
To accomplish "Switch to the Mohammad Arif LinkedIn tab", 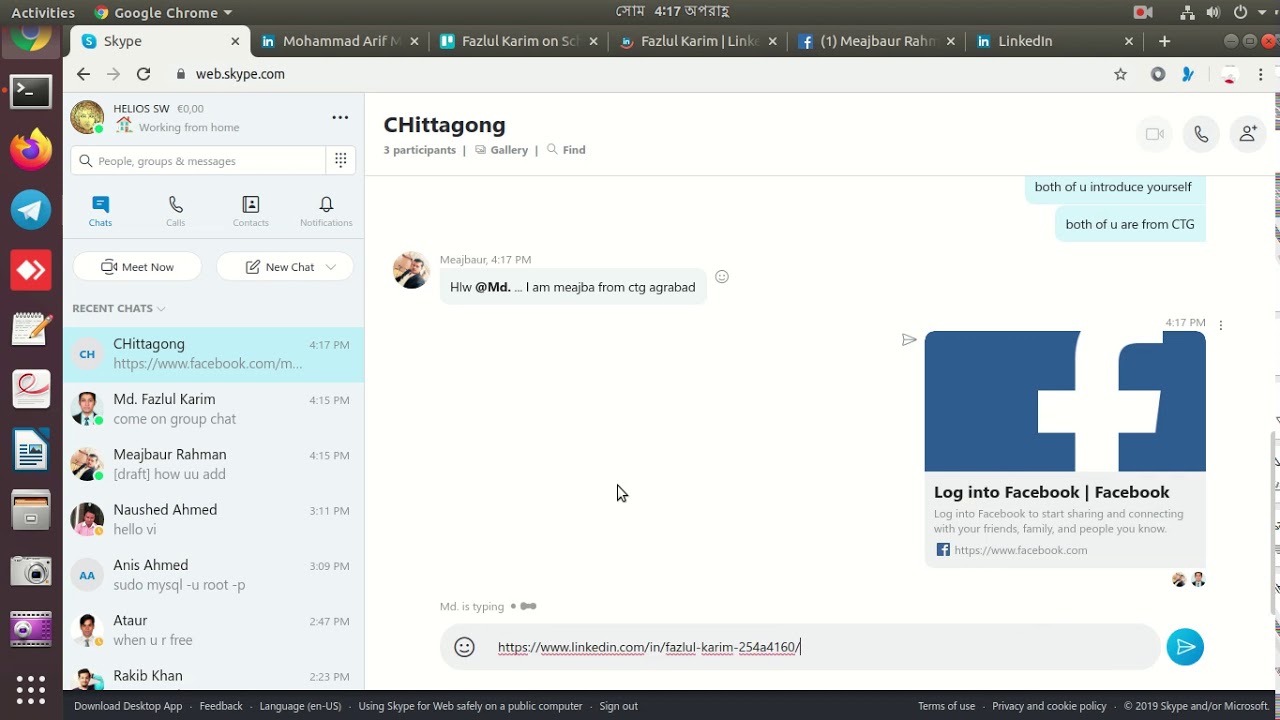I will [339, 41].
